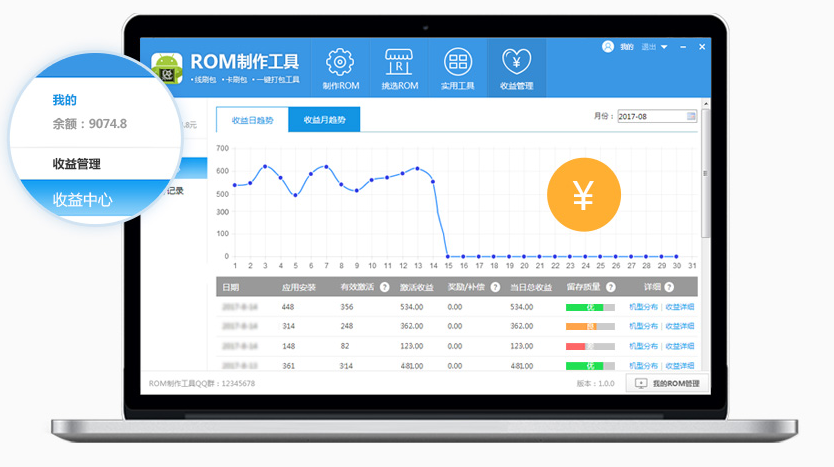Click the help icon next to 详细
This screenshot has height=467, width=834.
click(668, 287)
